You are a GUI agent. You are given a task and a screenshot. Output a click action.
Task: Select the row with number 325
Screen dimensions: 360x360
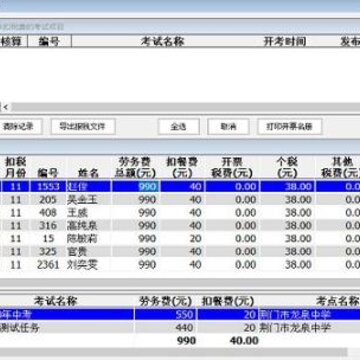click(180, 251)
